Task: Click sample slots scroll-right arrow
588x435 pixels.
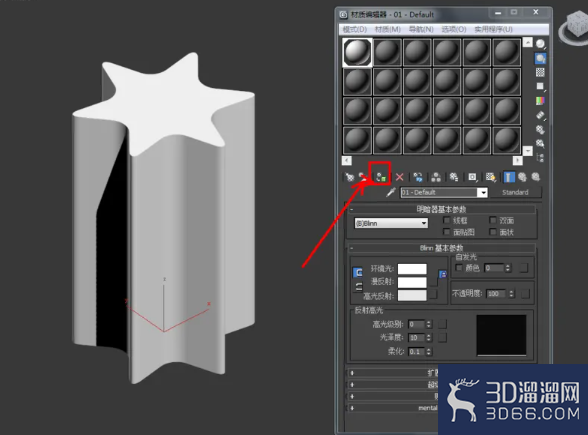Action: pos(518,160)
